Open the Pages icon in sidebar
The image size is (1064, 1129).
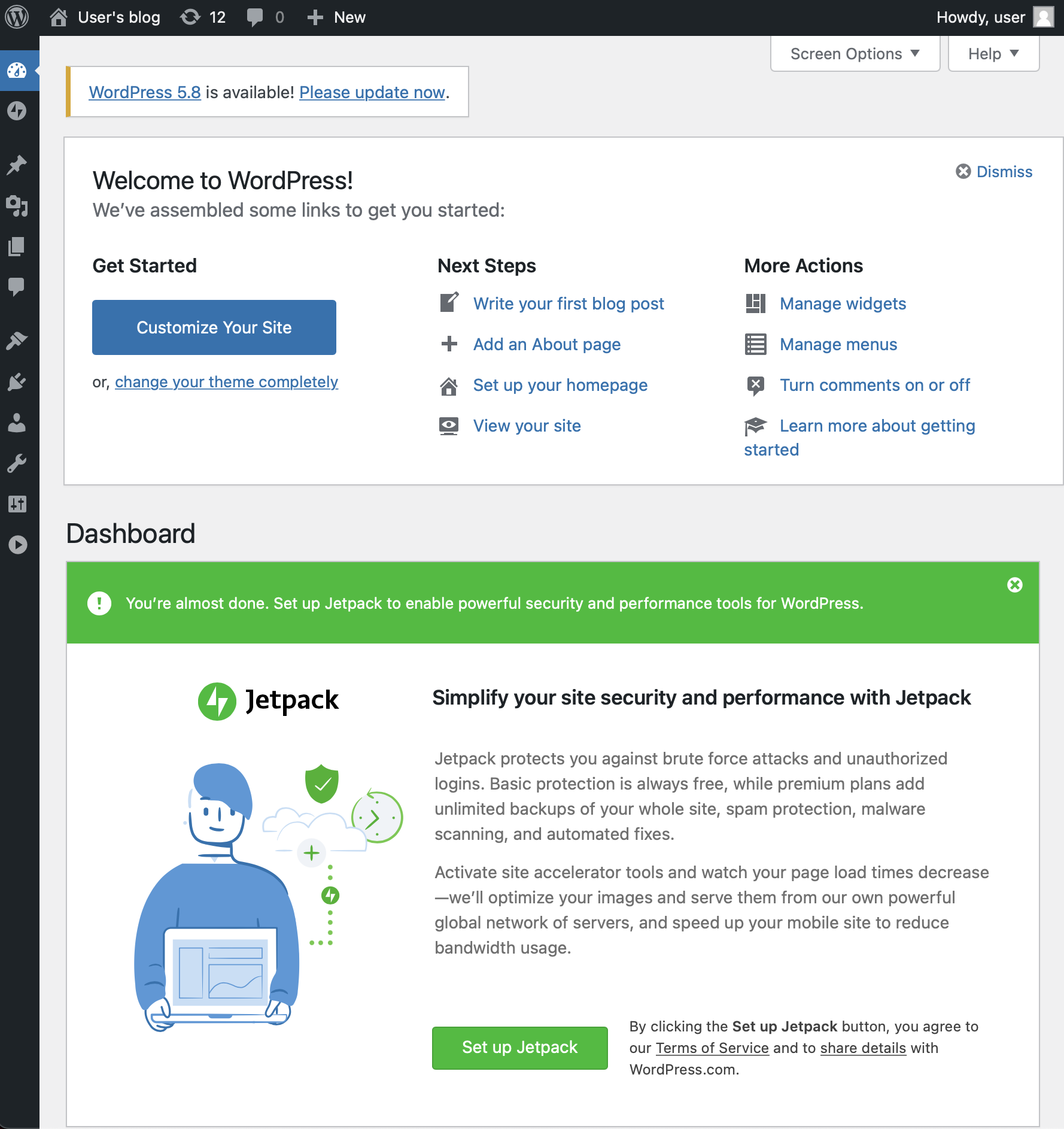18,247
